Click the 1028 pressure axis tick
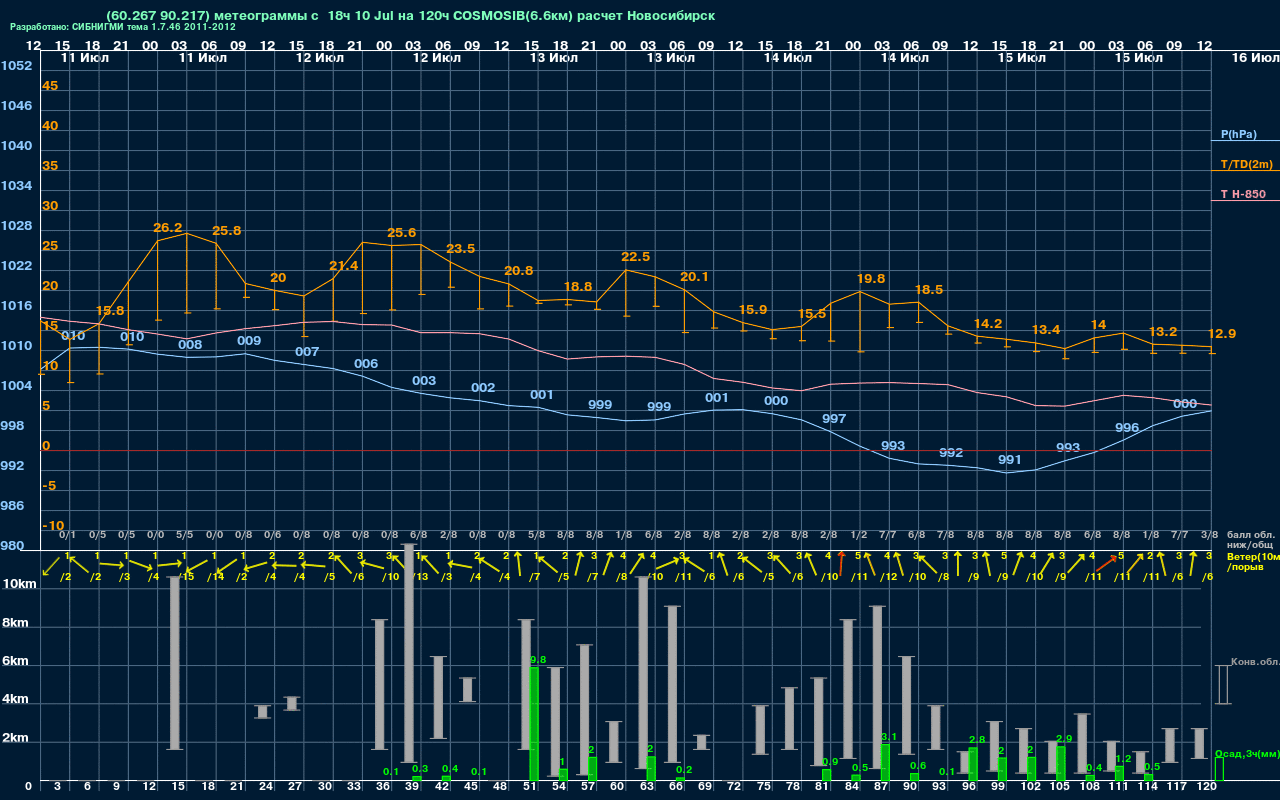 pyautogui.click(x=16, y=225)
